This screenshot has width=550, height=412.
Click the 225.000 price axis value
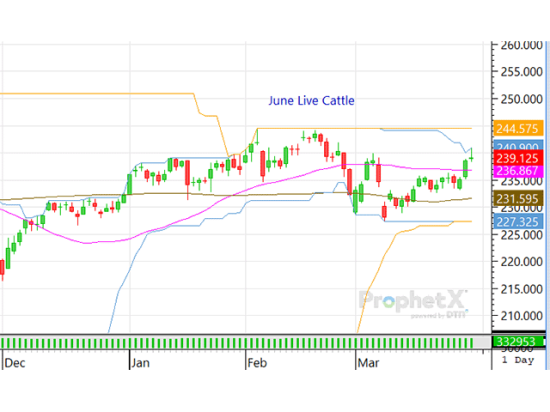(521, 235)
